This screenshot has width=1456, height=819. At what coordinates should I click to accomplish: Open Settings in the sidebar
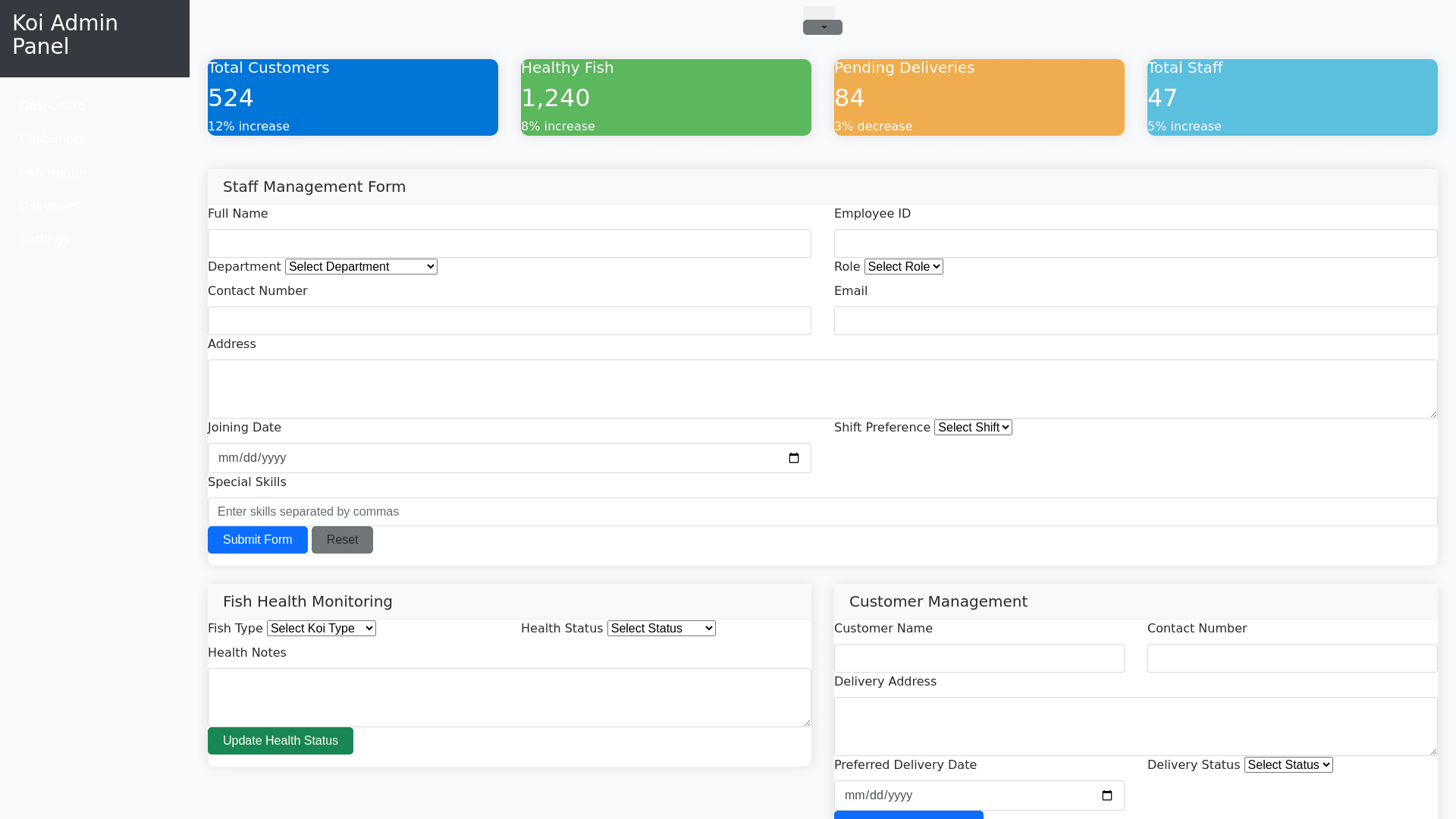[x=44, y=240]
